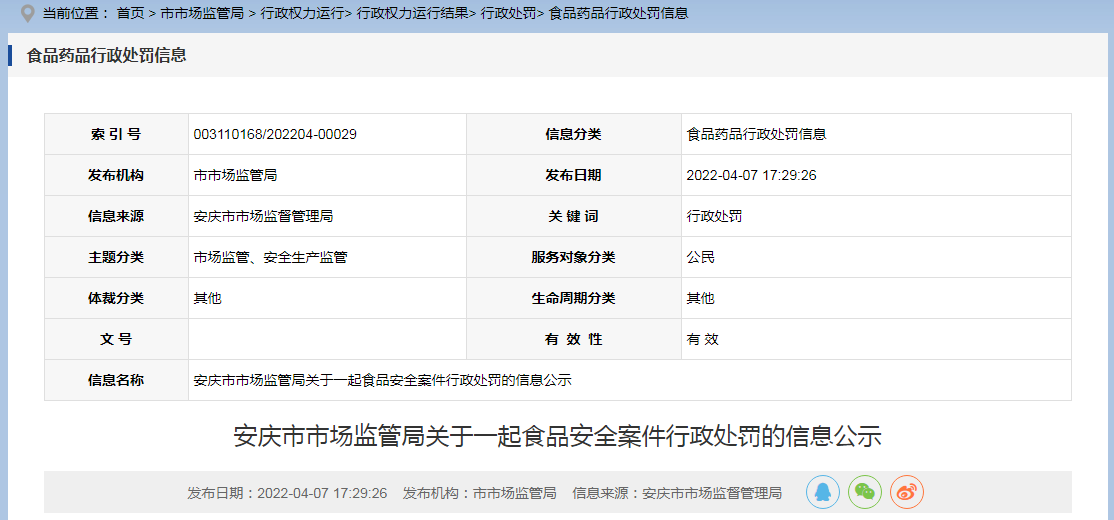Click 其他 value next to 体裁分类
This screenshot has width=1114, height=520.
click(207, 298)
